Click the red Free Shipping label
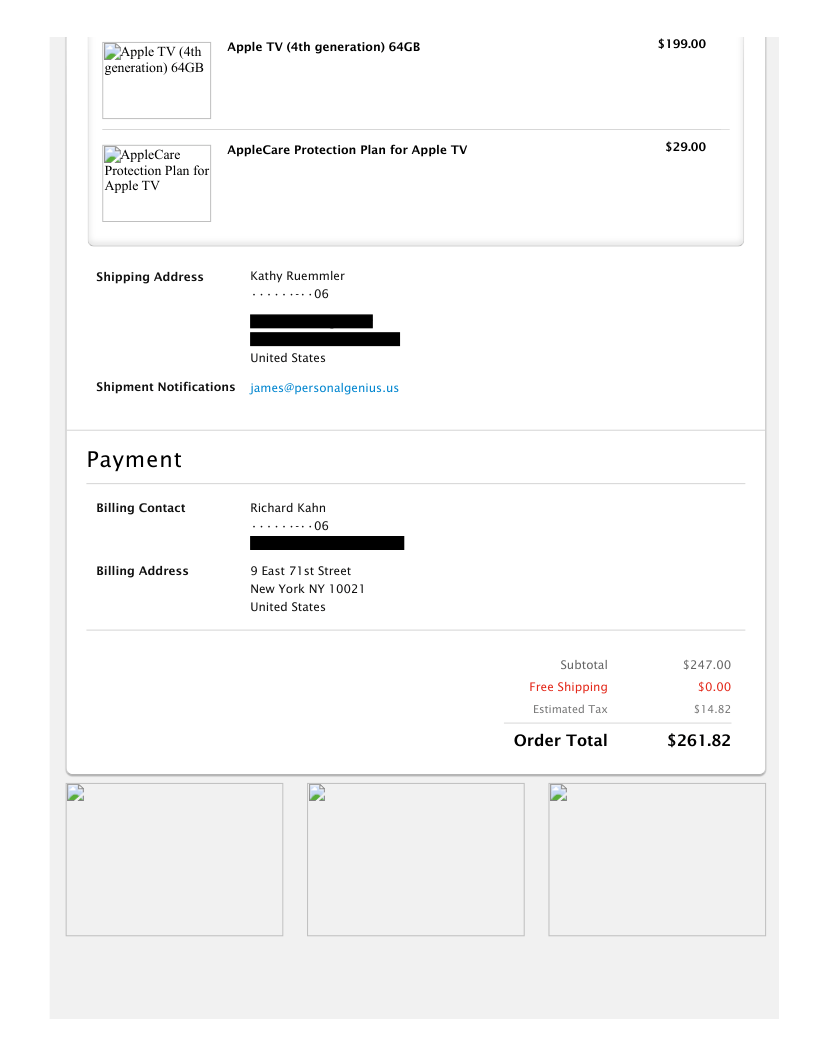The image size is (816, 1056). [x=568, y=687]
